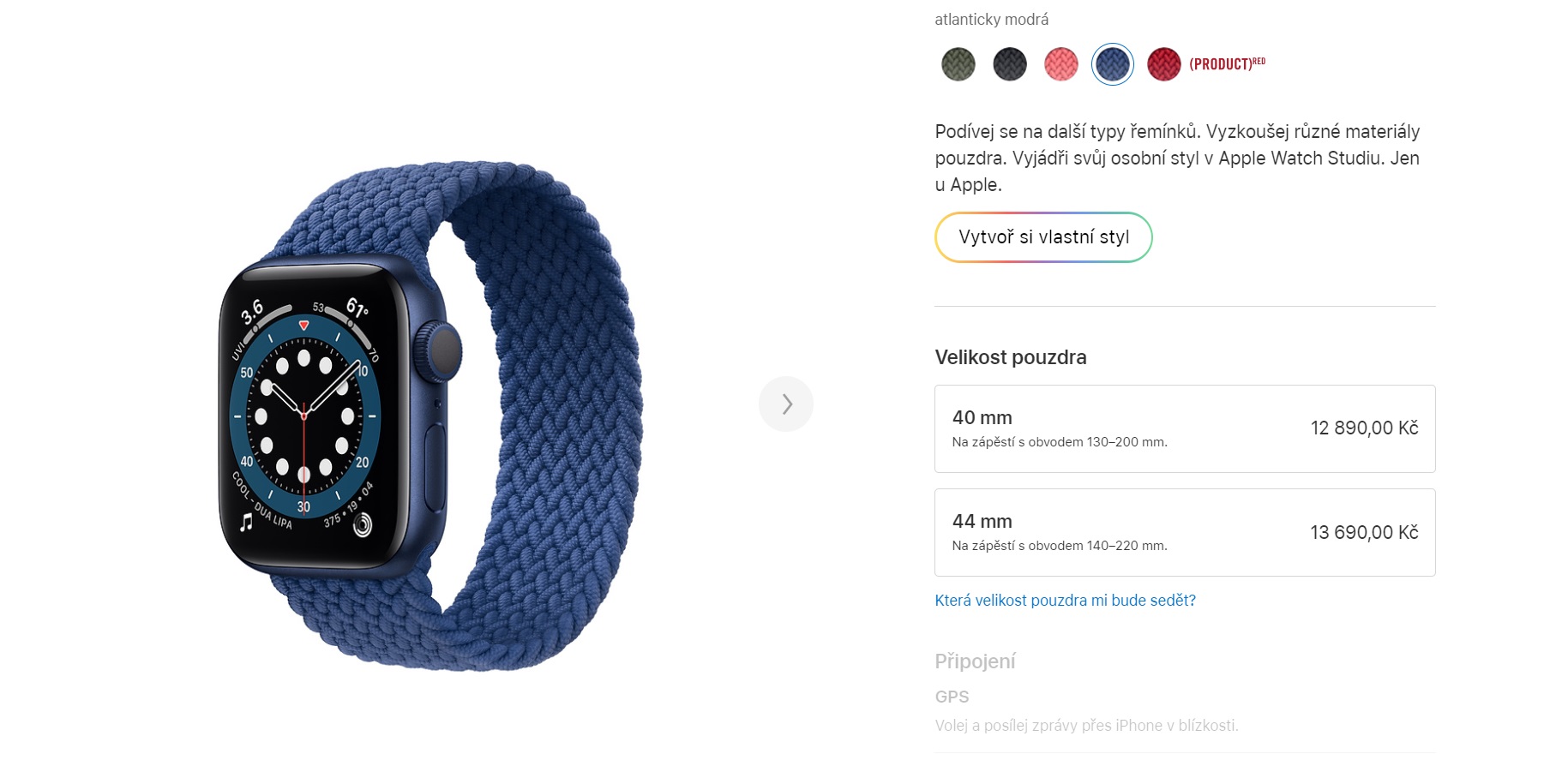1568x760 pixels.
Task: Click the (PRODUCT)RED label
Action: [x=1227, y=63]
